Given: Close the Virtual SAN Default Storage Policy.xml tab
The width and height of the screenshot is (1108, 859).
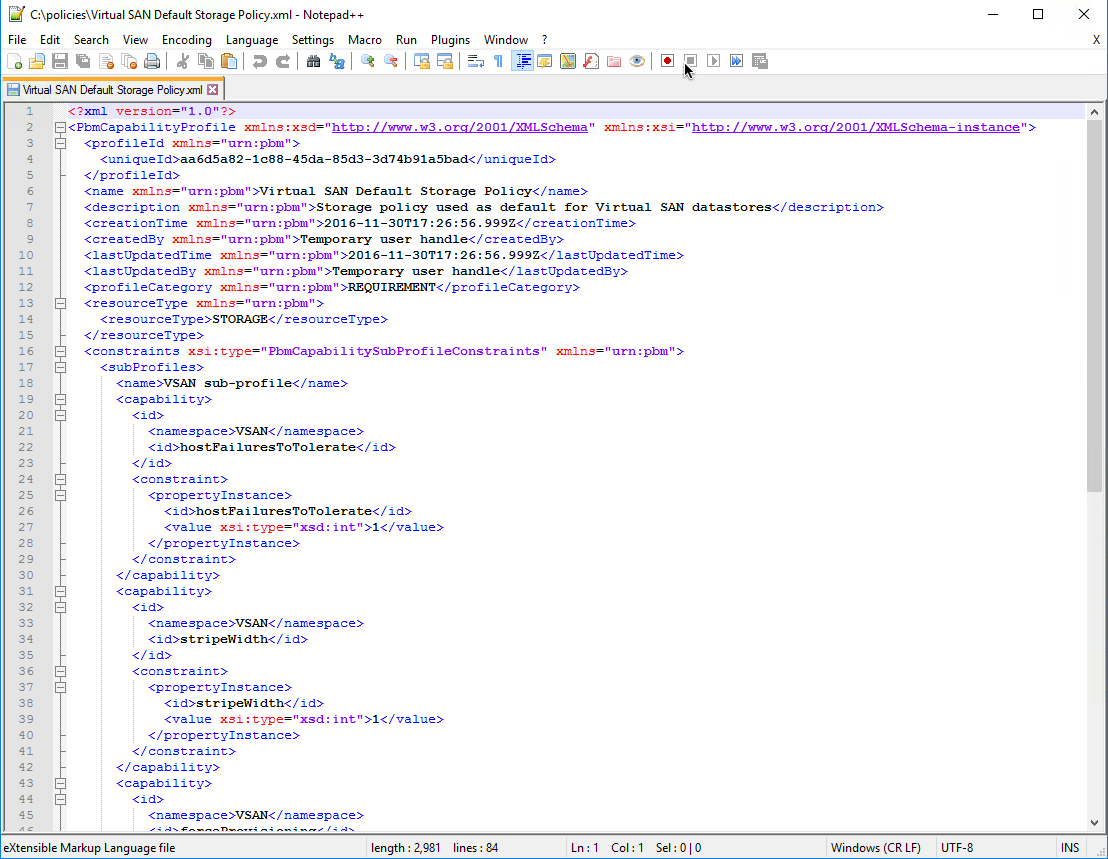Looking at the screenshot, I should pos(212,90).
